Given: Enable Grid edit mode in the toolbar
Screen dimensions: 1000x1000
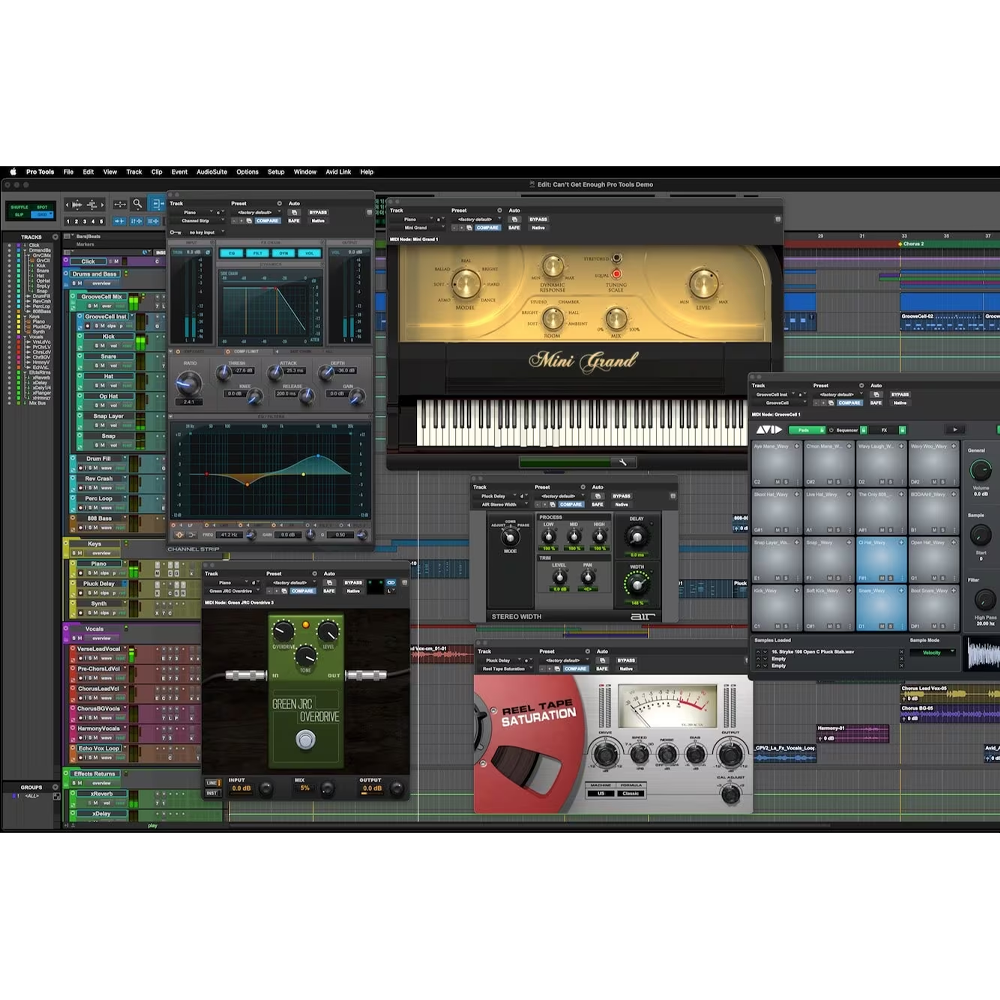Looking at the screenshot, I should 42,214.
